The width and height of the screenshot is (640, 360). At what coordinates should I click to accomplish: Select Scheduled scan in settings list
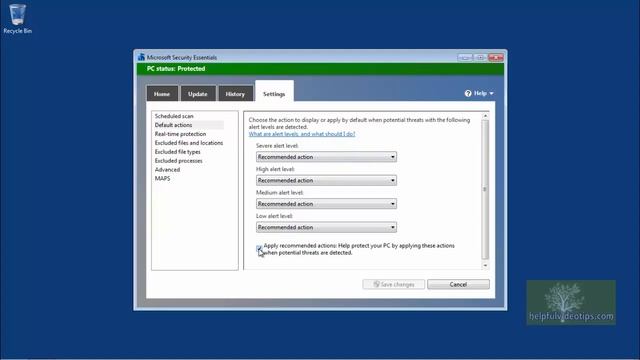tap(174, 116)
